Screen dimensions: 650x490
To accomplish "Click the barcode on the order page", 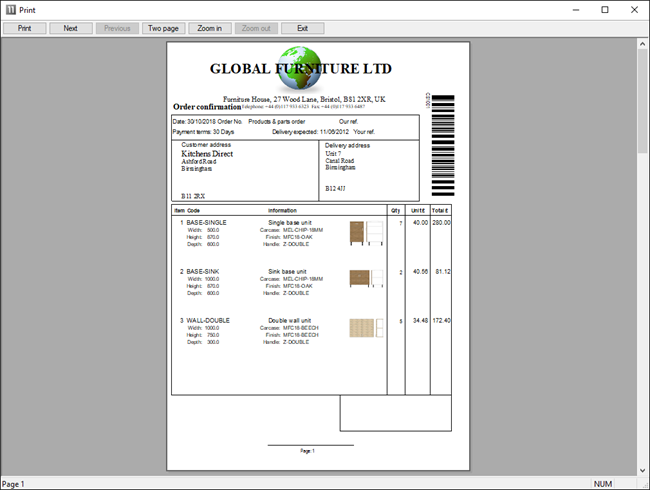I will [443, 145].
